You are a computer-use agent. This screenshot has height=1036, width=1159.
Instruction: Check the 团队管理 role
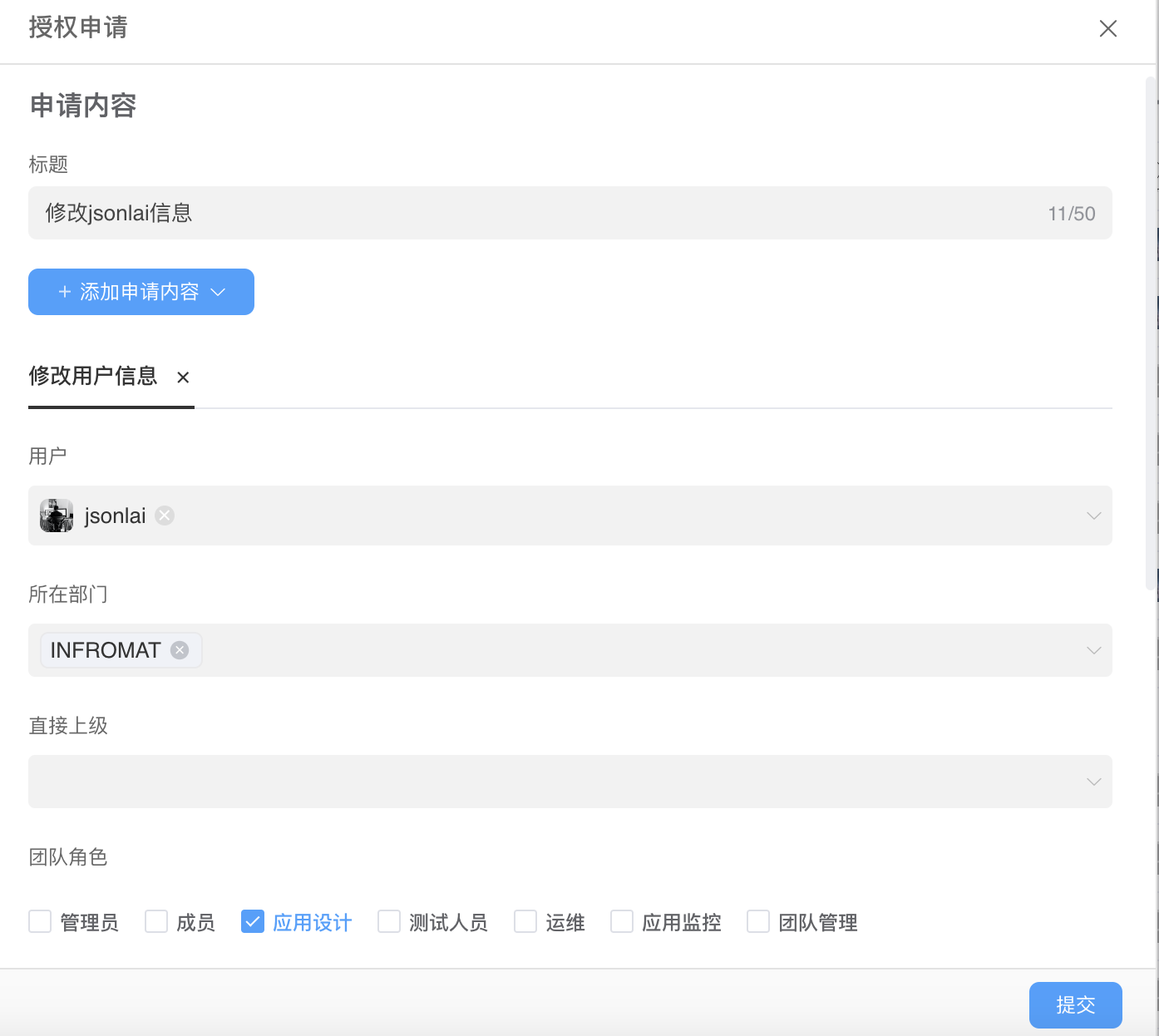point(758,921)
